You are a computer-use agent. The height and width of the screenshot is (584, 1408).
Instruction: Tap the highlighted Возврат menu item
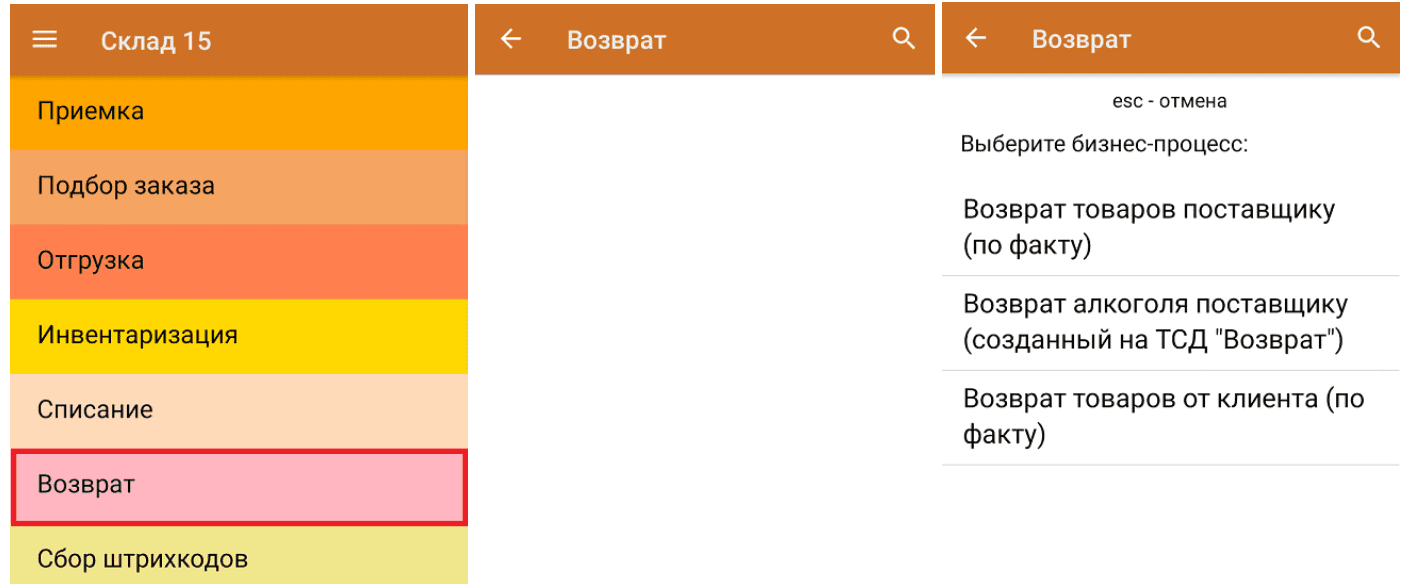click(238, 485)
